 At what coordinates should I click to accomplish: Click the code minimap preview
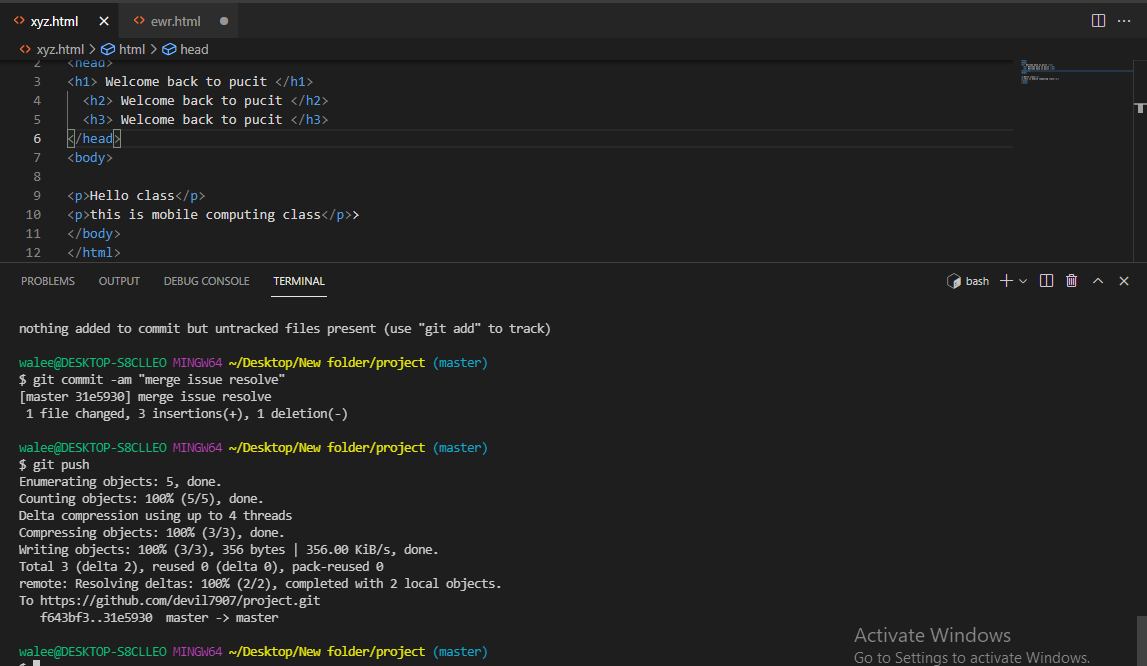click(x=1075, y=72)
